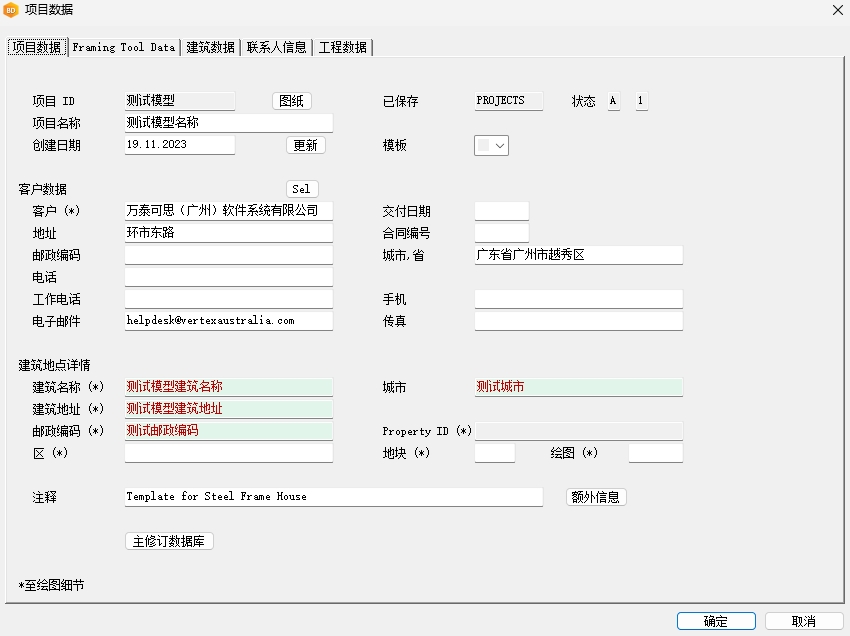Focus the 工作电话 input field
The width and height of the screenshot is (850, 636).
pyautogui.click(x=229, y=299)
